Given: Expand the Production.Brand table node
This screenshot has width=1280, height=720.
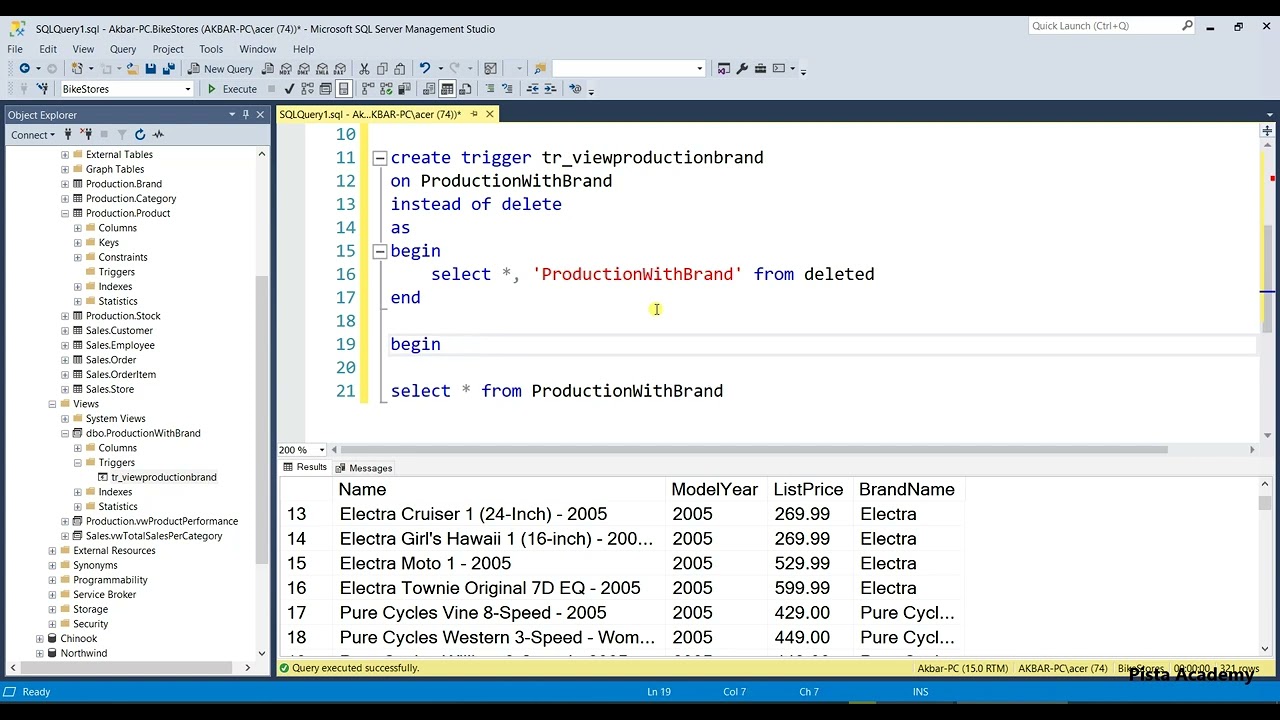Looking at the screenshot, I should coord(65,184).
